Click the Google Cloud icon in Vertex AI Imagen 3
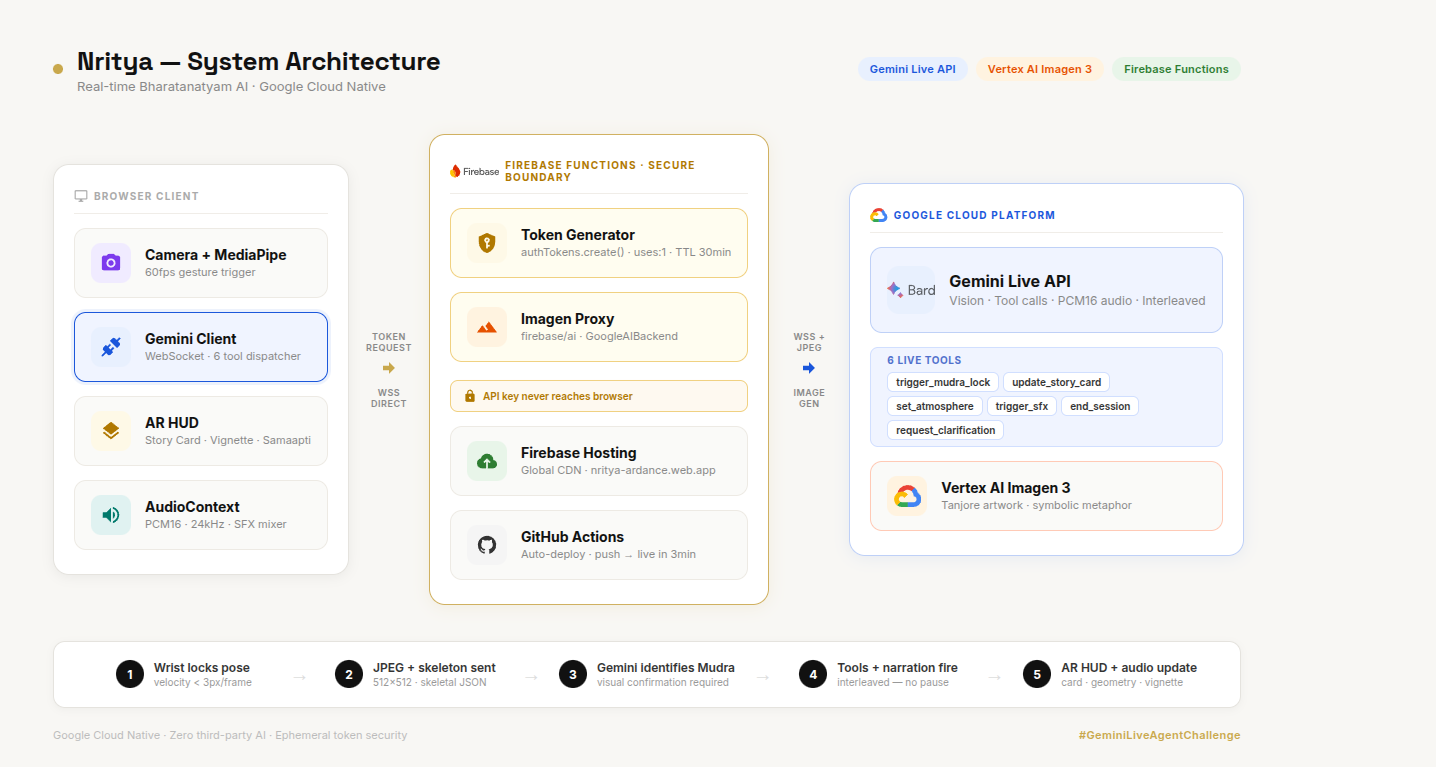The height and width of the screenshot is (767, 1436). click(907, 496)
